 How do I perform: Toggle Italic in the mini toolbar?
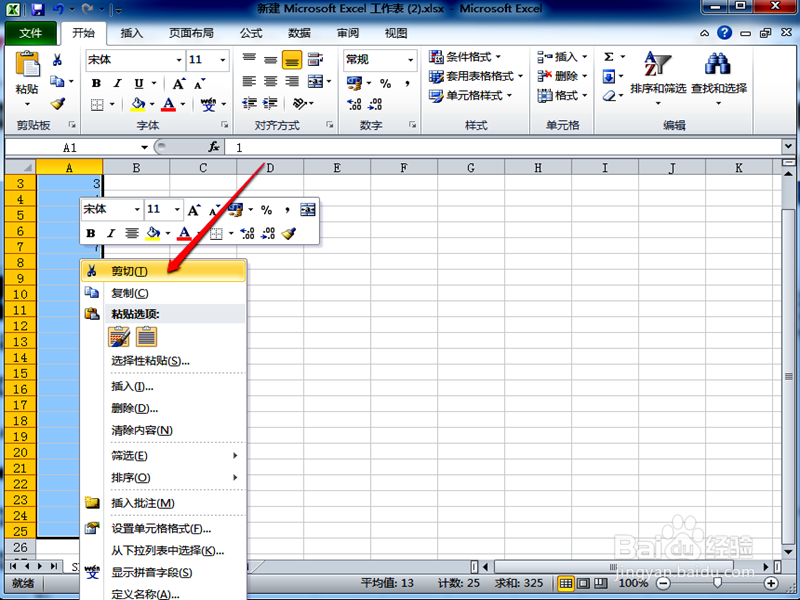[110, 232]
